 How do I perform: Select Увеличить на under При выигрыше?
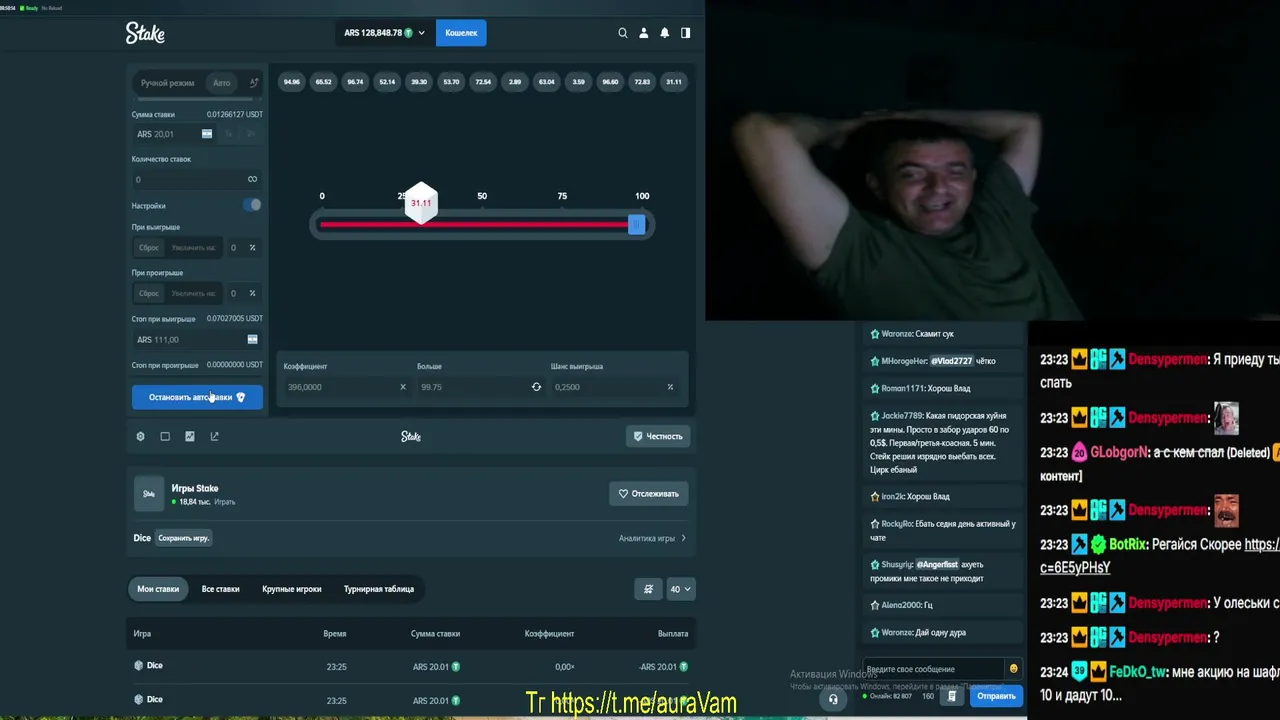[193, 248]
